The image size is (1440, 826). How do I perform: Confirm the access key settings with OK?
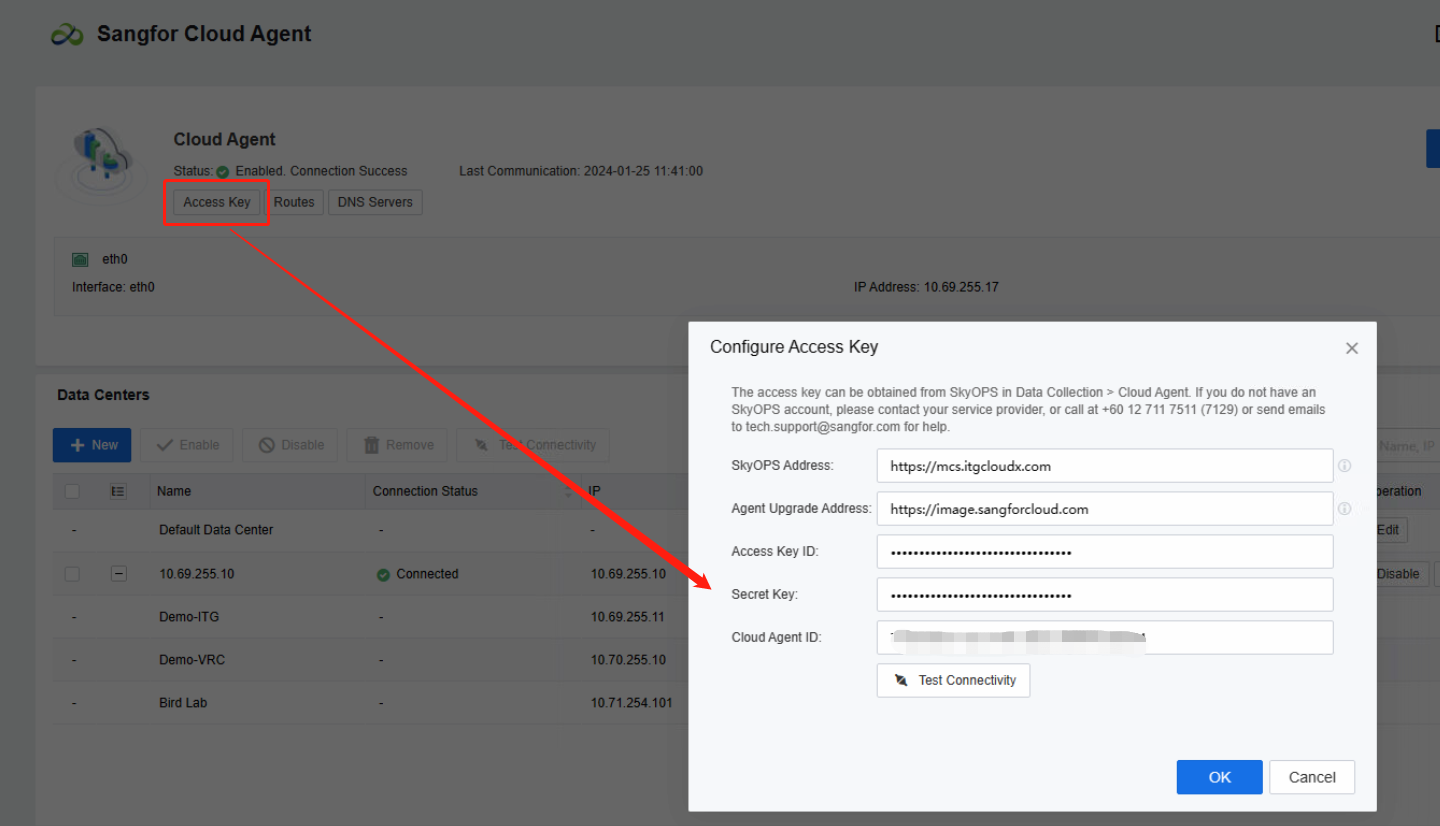tap(1219, 777)
